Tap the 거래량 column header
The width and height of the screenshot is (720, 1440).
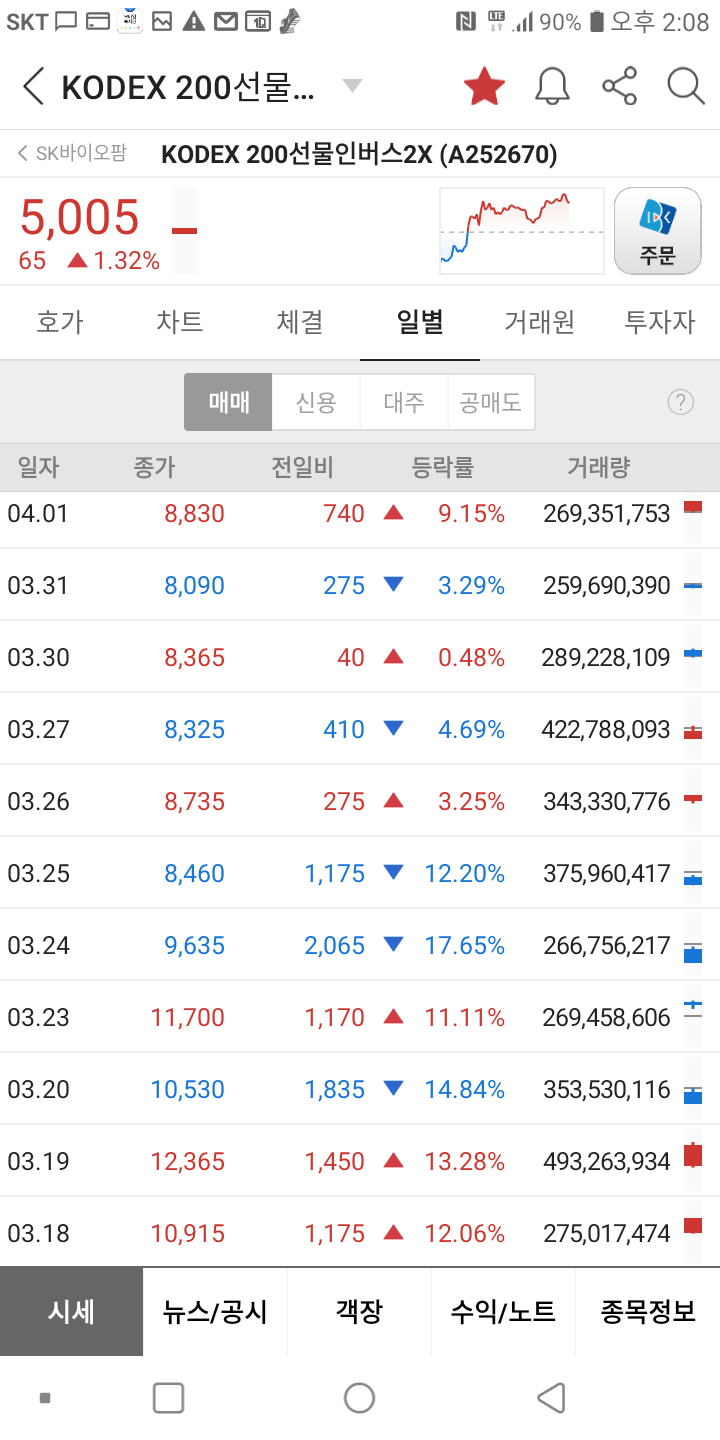(x=598, y=467)
